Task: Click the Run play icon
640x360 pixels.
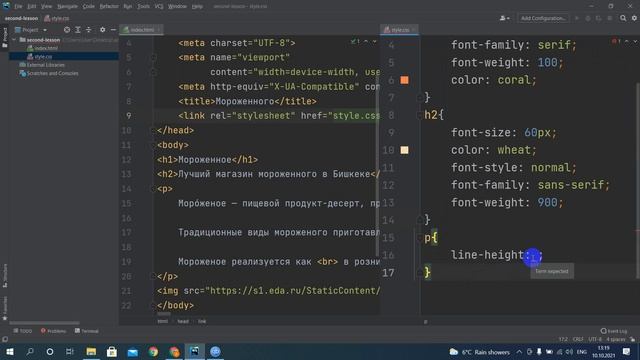Action: pos(577,18)
